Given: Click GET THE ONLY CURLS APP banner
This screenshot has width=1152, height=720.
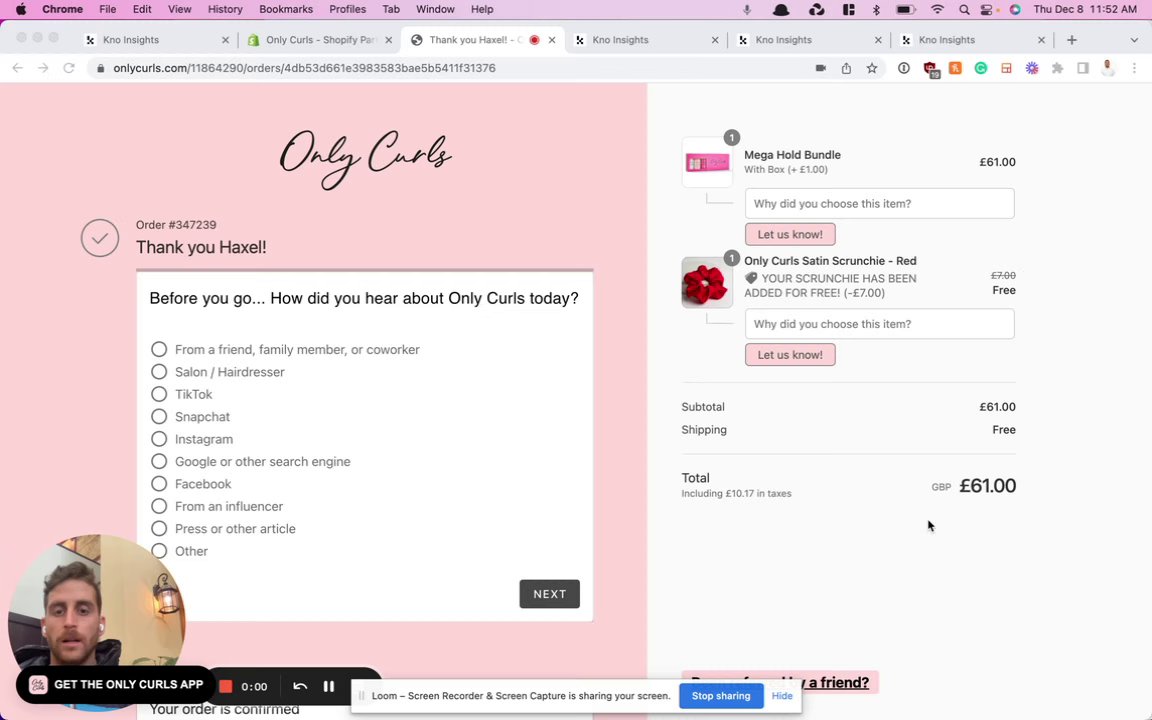Looking at the screenshot, I should pyautogui.click(x=115, y=685).
